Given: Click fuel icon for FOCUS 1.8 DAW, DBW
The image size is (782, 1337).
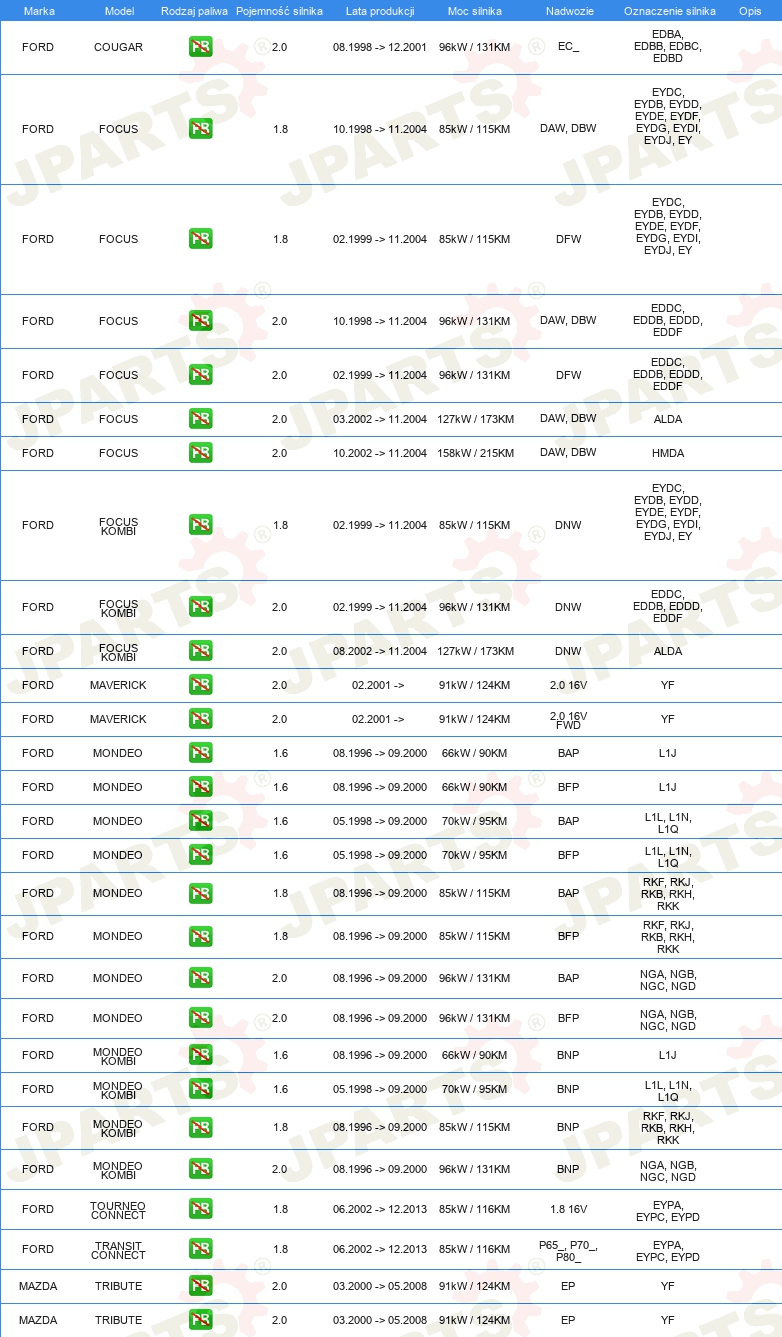Looking at the screenshot, I should pos(201,129).
